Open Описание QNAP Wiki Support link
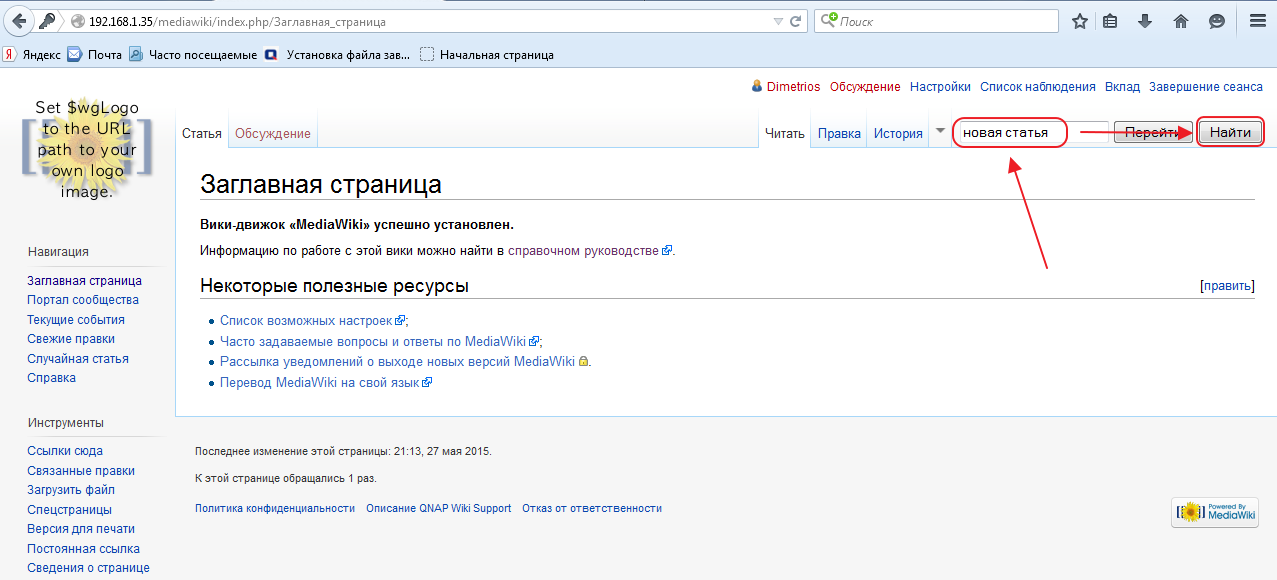 tap(439, 508)
